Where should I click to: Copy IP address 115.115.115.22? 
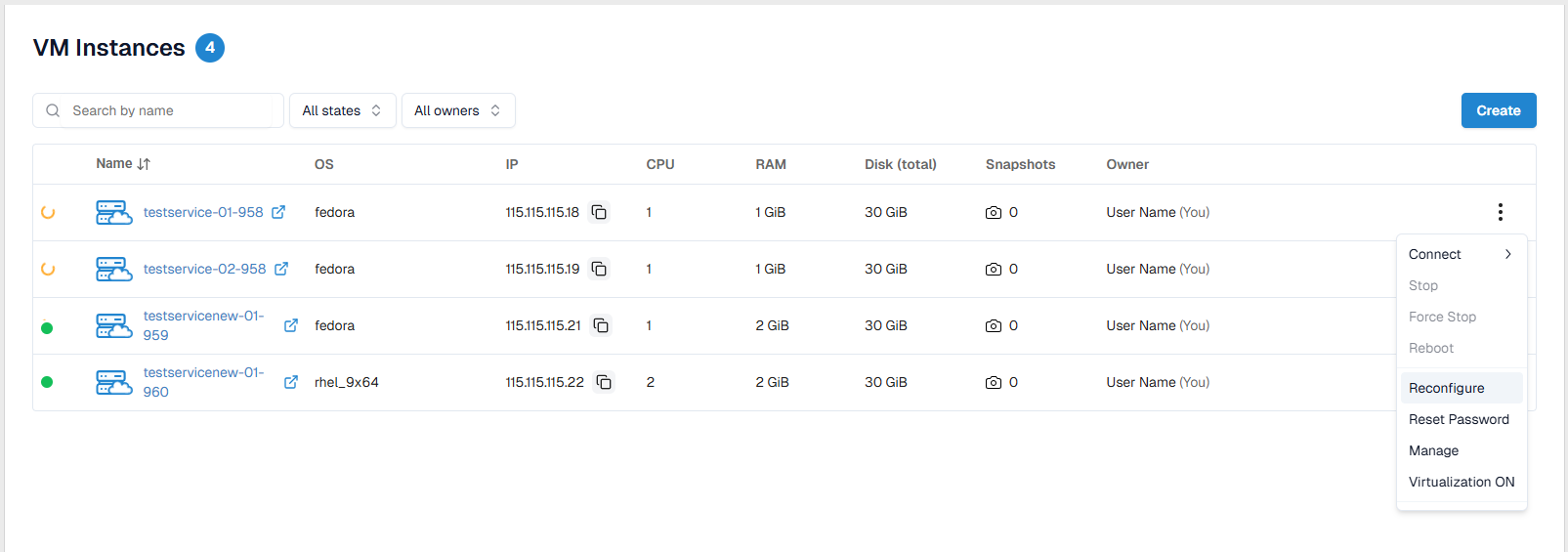click(x=604, y=382)
